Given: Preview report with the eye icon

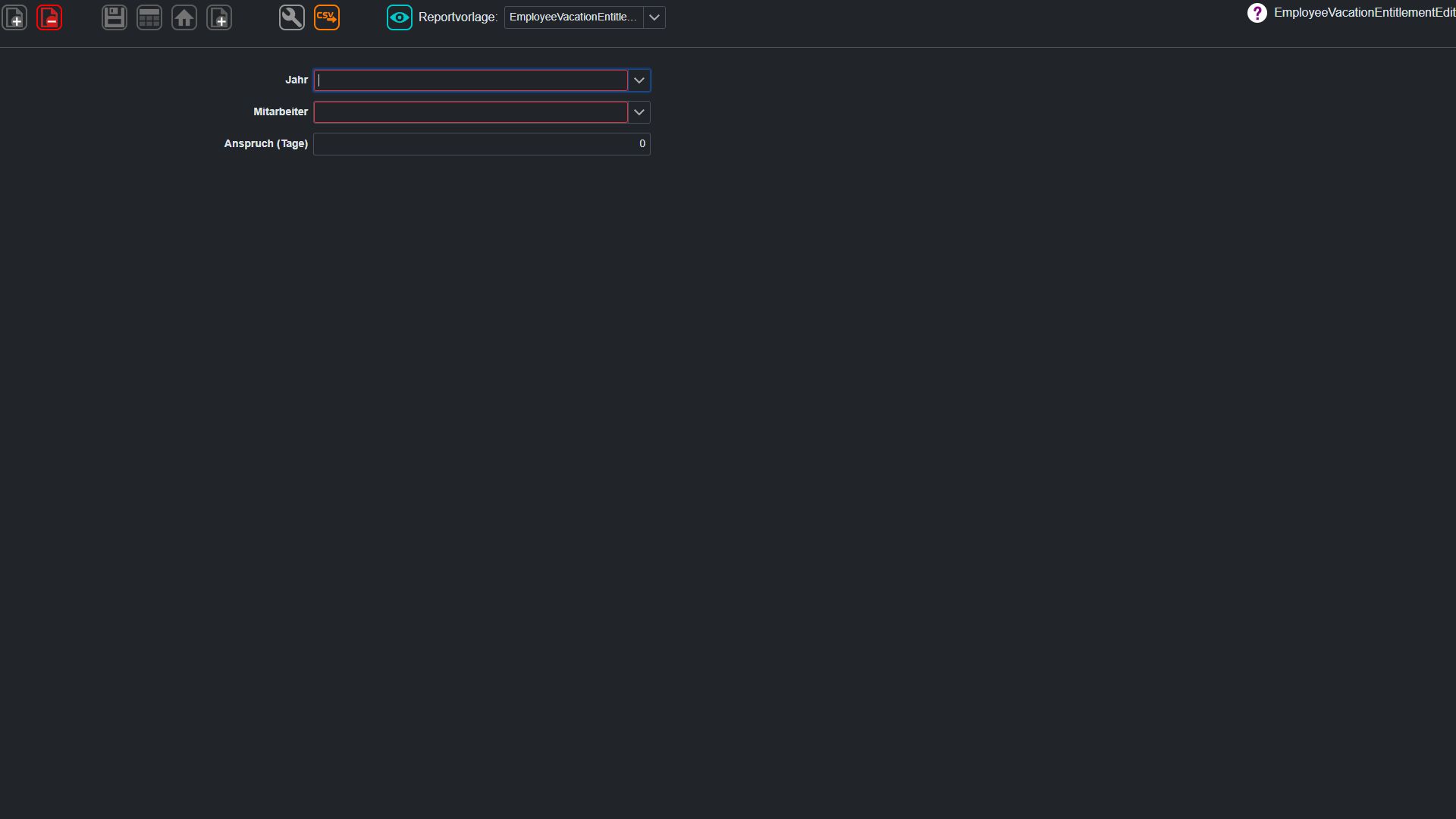Looking at the screenshot, I should [x=400, y=17].
